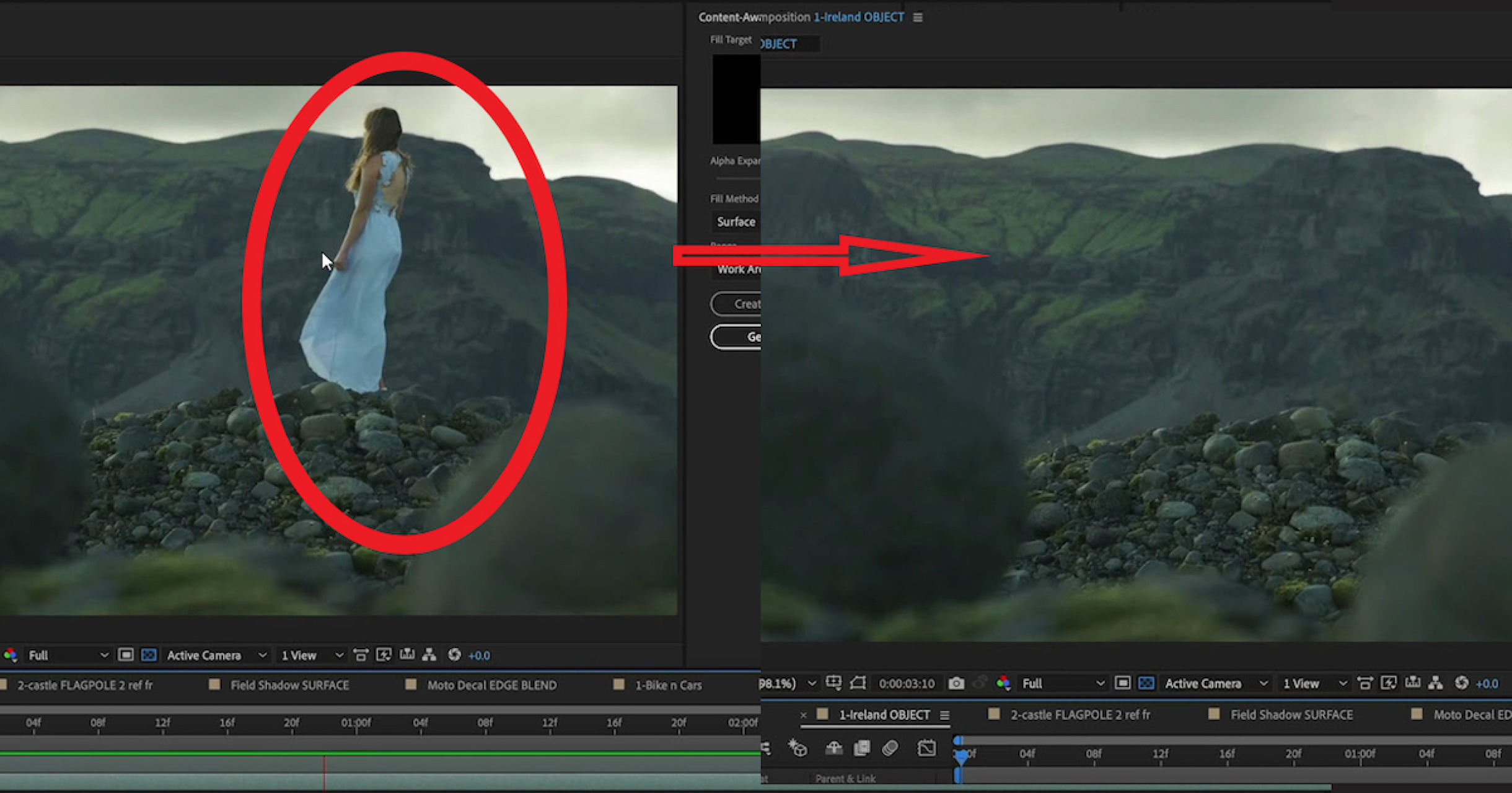Click the +0.0 exposure value in left viewer
The image size is (1512, 793).
(x=479, y=655)
